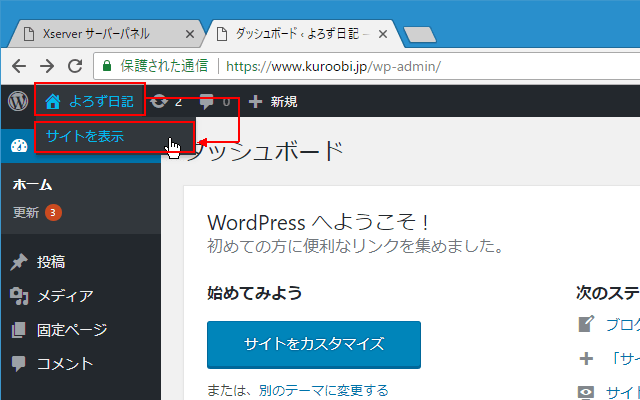Click the home icon beside よろず日記
The height and width of the screenshot is (400, 640).
[x=53, y=101]
